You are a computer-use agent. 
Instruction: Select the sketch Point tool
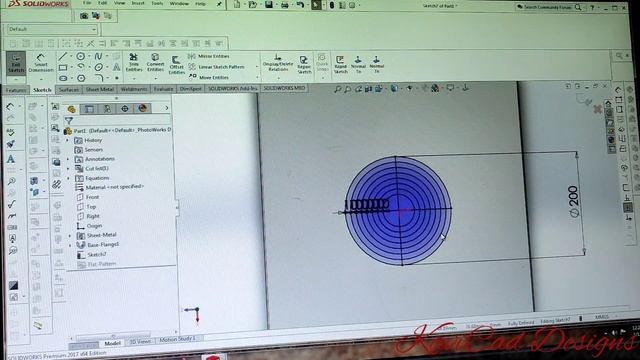[x=117, y=78]
